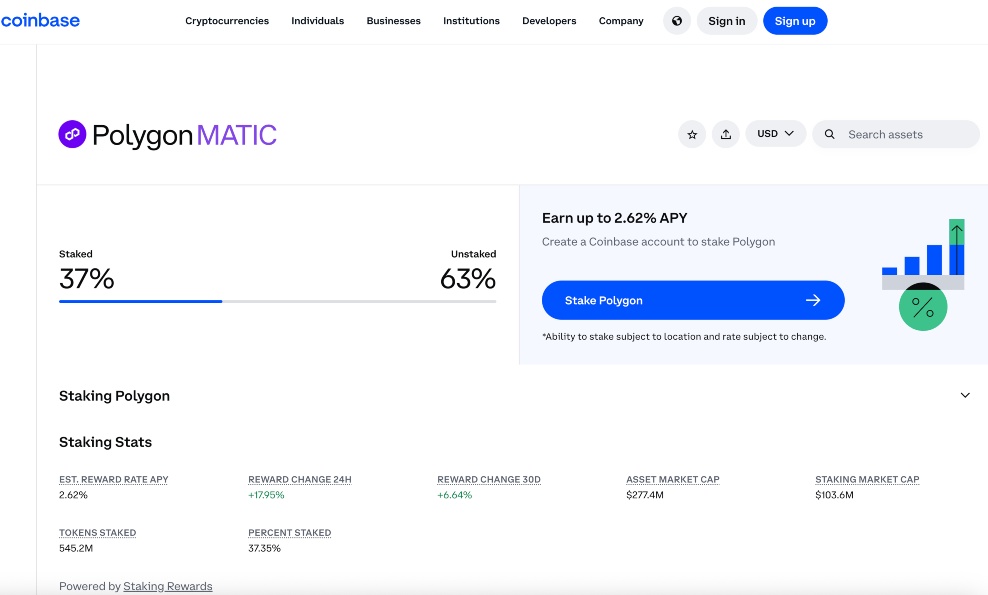
Task: Open the globe language selector
Action: coord(677,21)
